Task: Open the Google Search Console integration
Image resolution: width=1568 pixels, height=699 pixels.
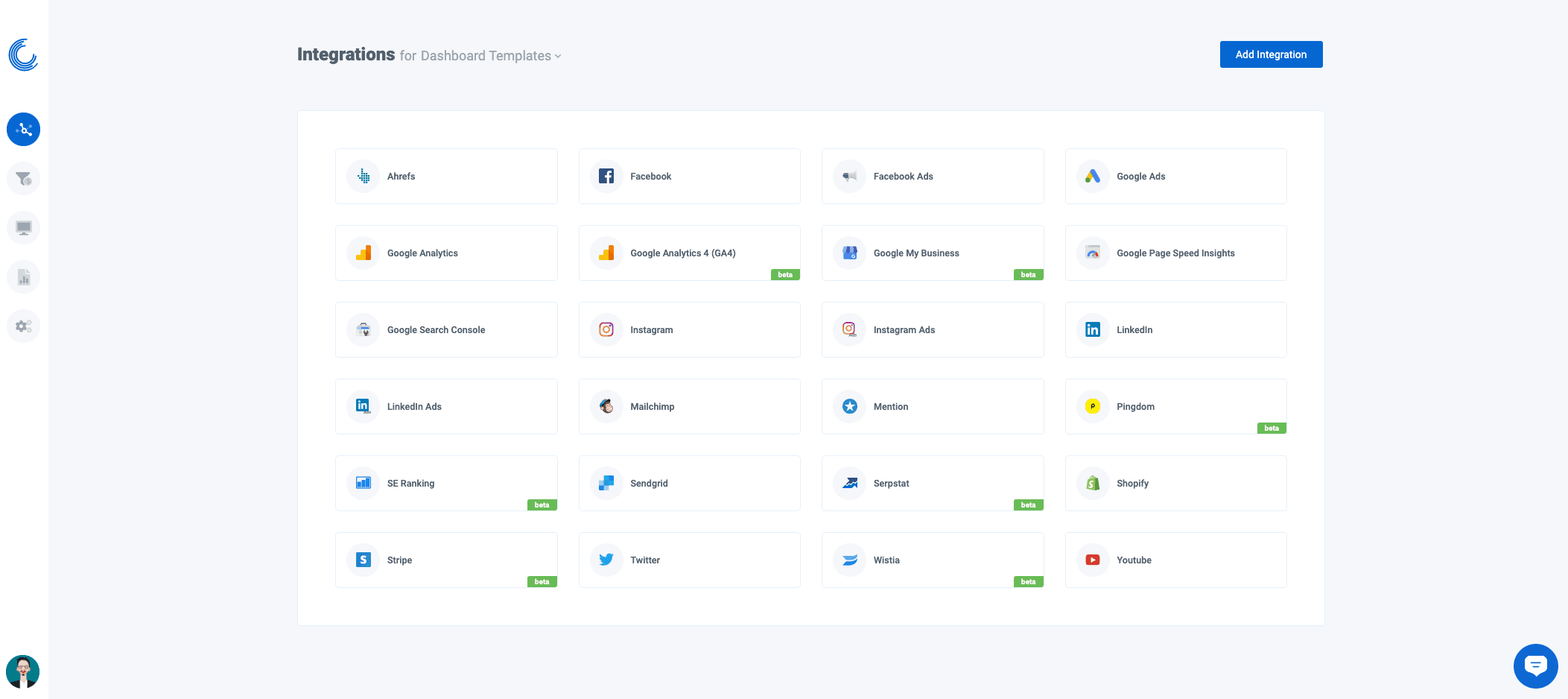Action: pos(446,330)
